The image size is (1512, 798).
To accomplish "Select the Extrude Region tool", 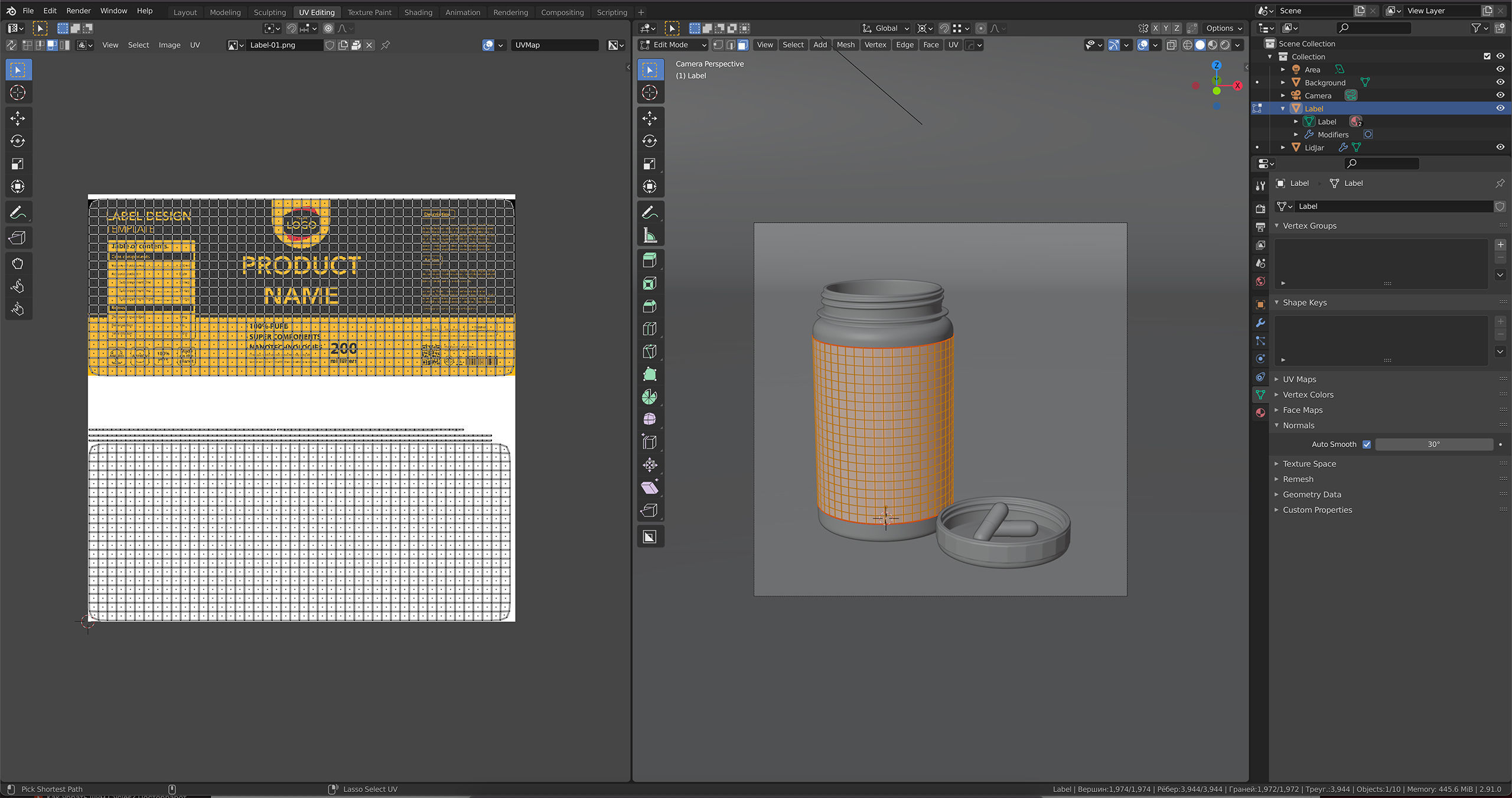I will coord(650,260).
